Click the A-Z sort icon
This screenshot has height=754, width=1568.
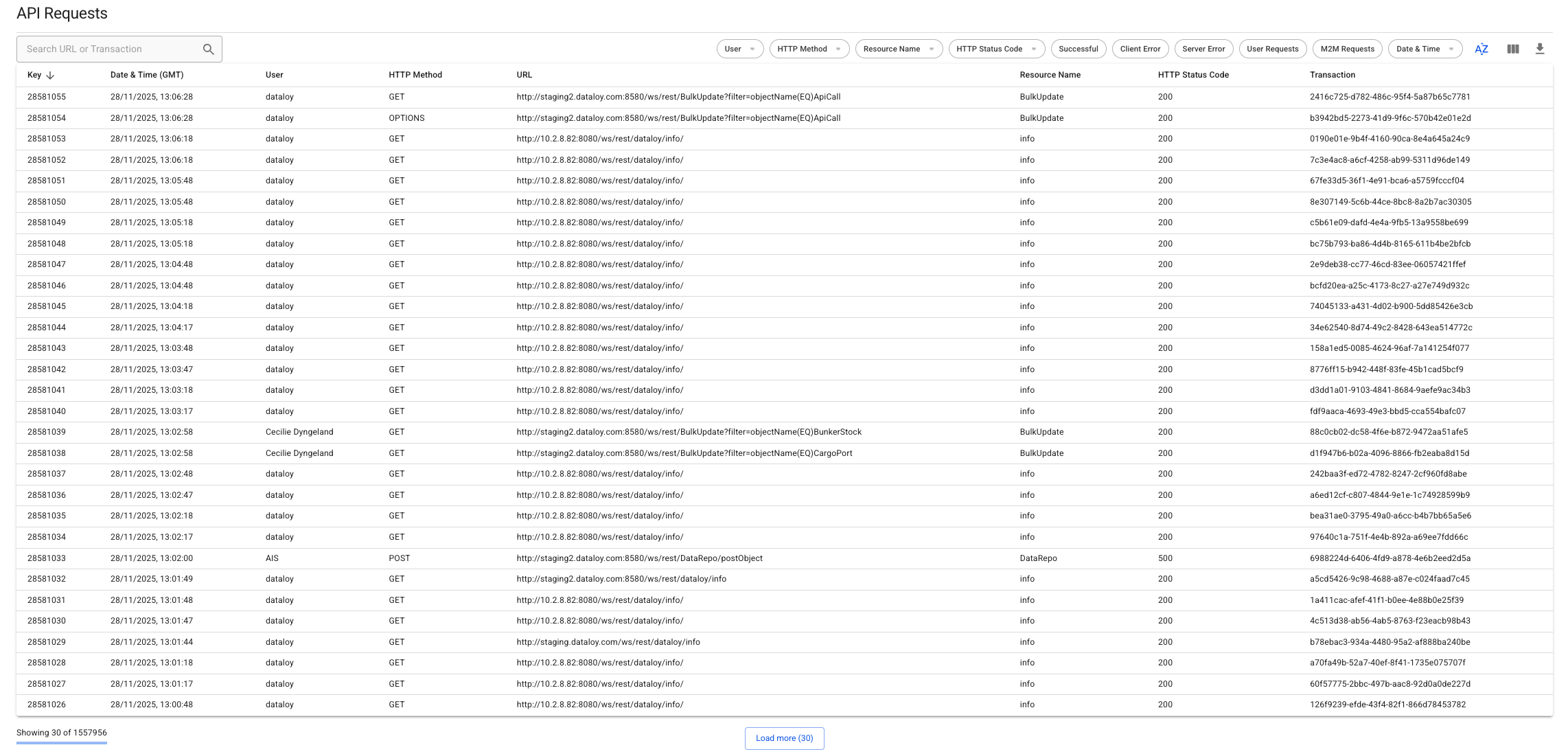[1481, 49]
